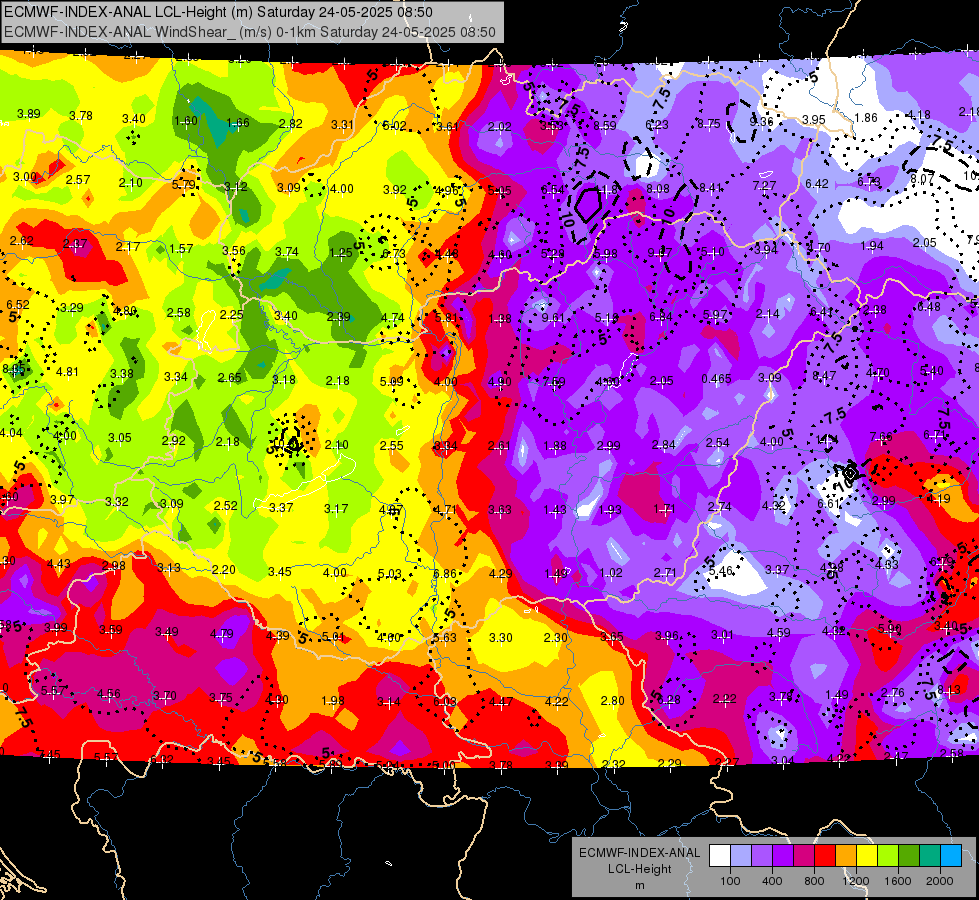Select the map value 2.30
The height and width of the screenshot is (900, 979).
tap(556, 638)
